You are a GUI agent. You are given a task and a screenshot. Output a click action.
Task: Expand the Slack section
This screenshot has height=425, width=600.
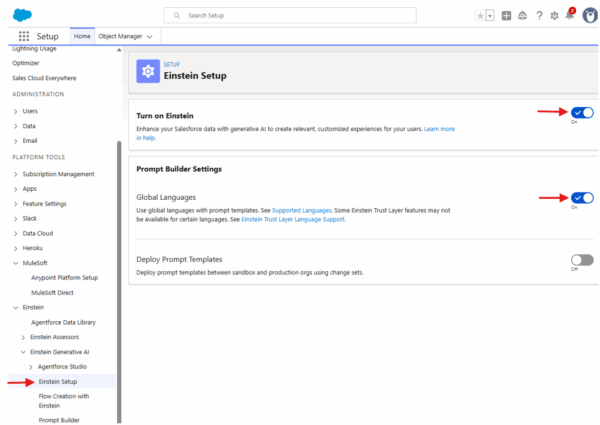click(x=16, y=218)
